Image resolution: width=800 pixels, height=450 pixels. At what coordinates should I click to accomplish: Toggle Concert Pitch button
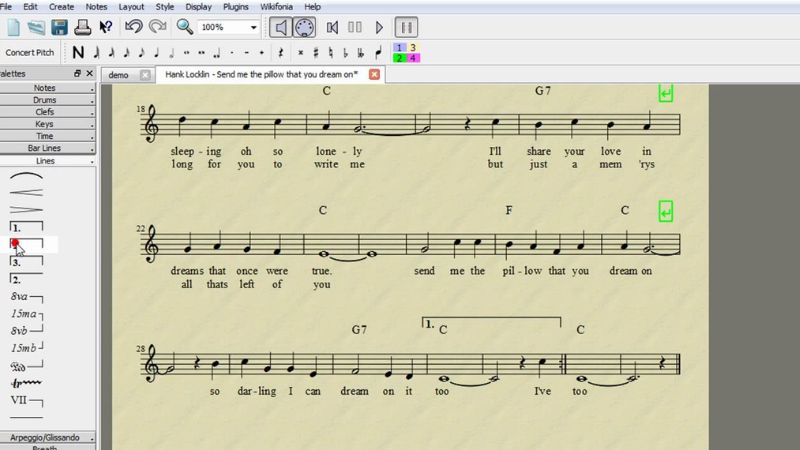30,53
